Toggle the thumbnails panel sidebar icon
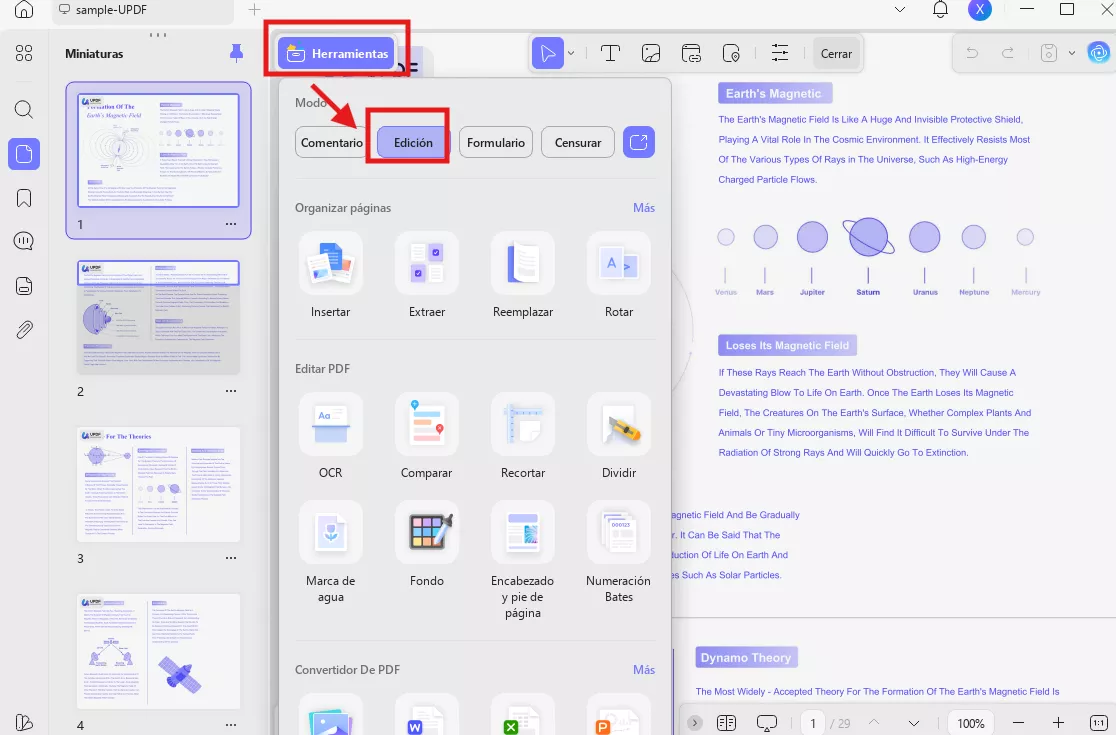Image resolution: width=1116 pixels, height=735 pixels. pyautogui.click(x=23, y=154)
